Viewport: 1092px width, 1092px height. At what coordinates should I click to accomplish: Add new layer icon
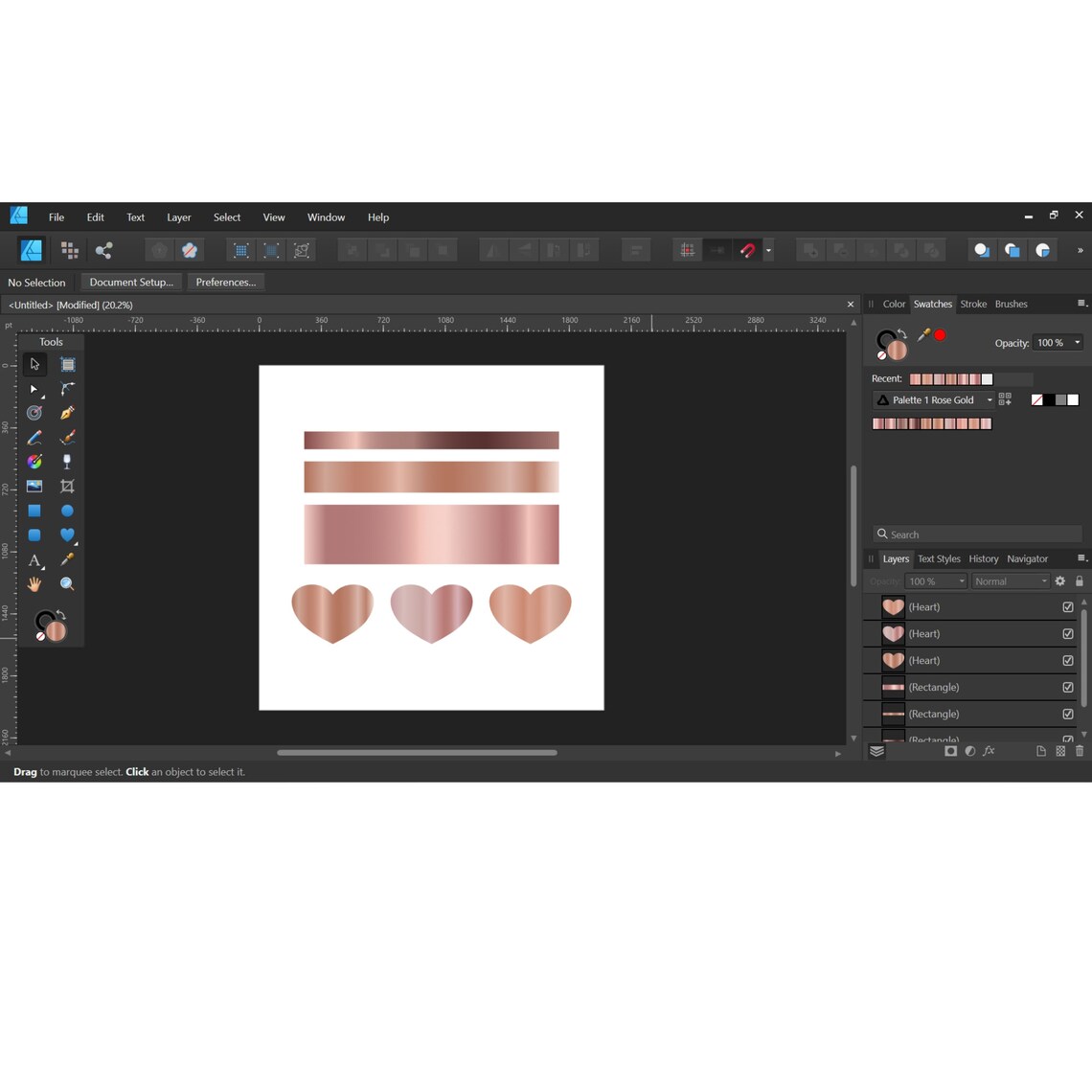click(1041, 751)
